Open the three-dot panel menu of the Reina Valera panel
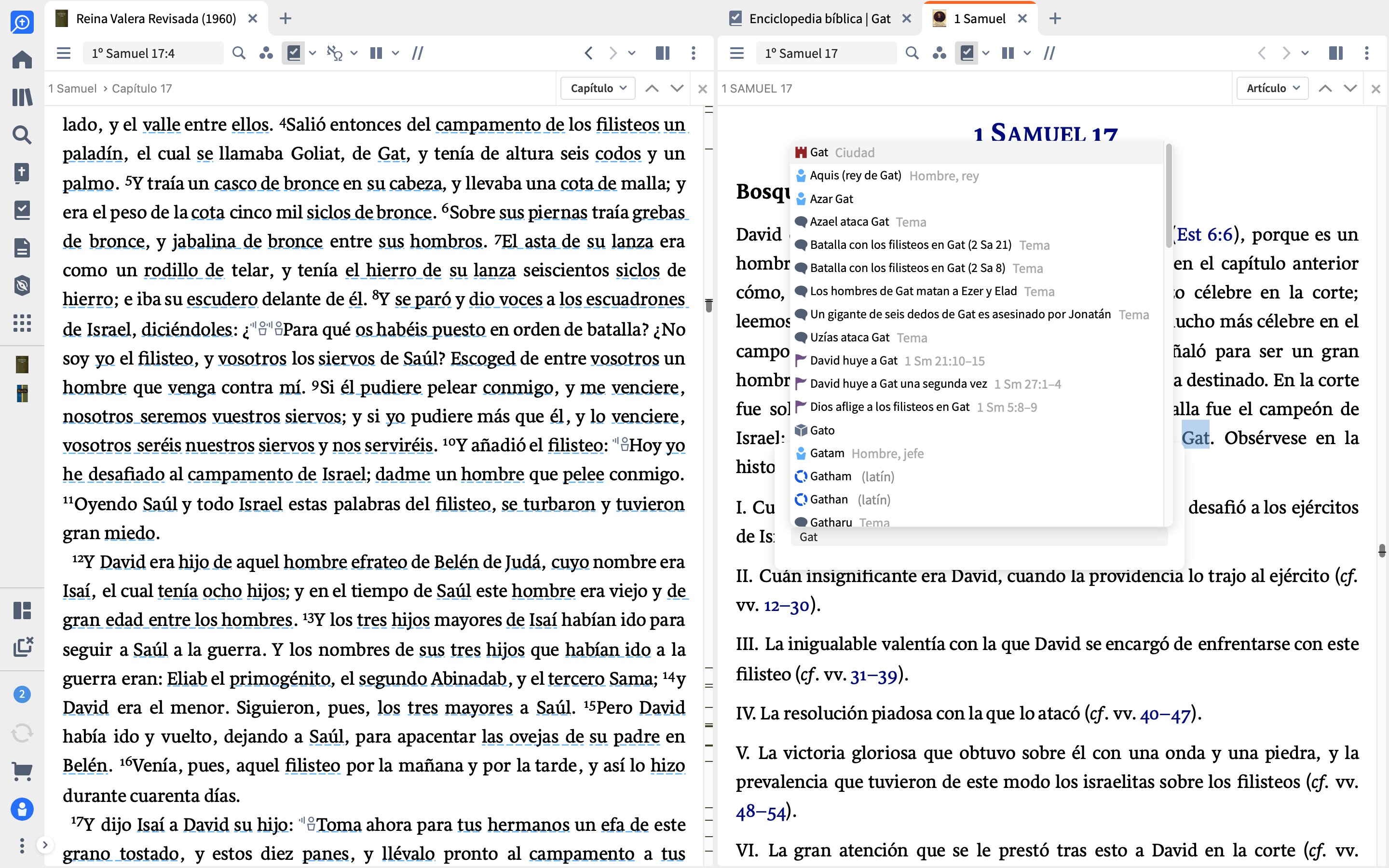The image size is (1389, 868). point(694,54)
